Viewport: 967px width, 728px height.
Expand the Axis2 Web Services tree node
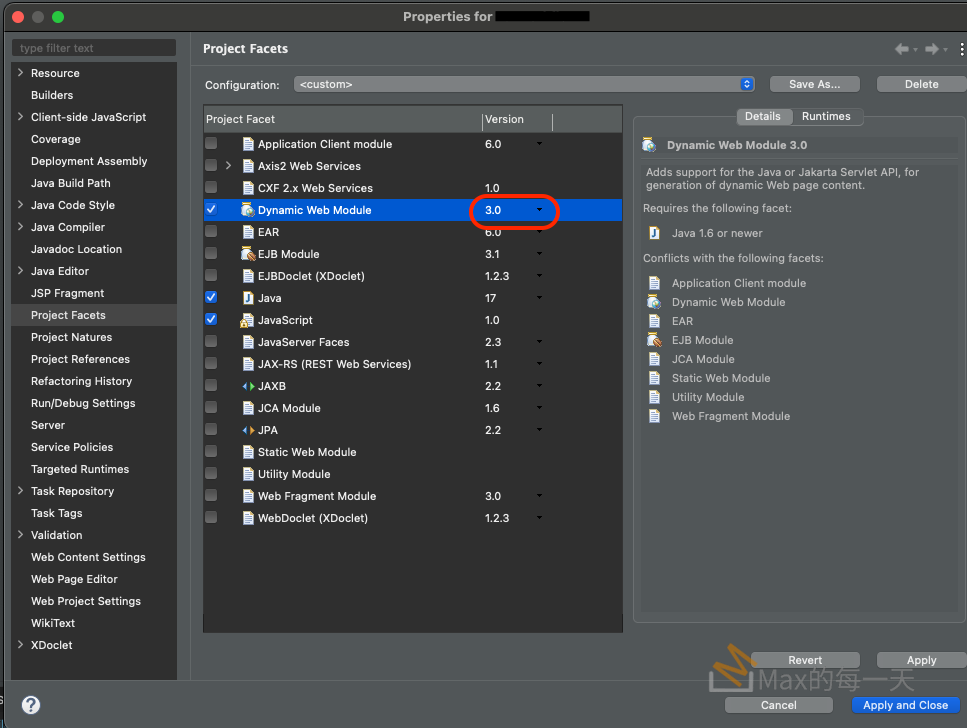(229, 166)
